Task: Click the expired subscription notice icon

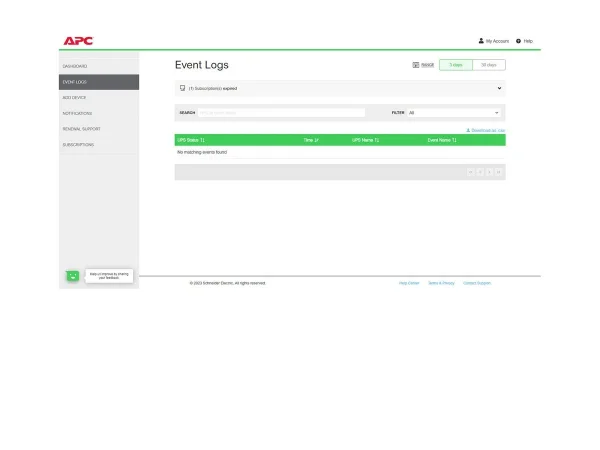Action: pyautogui.click(x=182, y=88)
